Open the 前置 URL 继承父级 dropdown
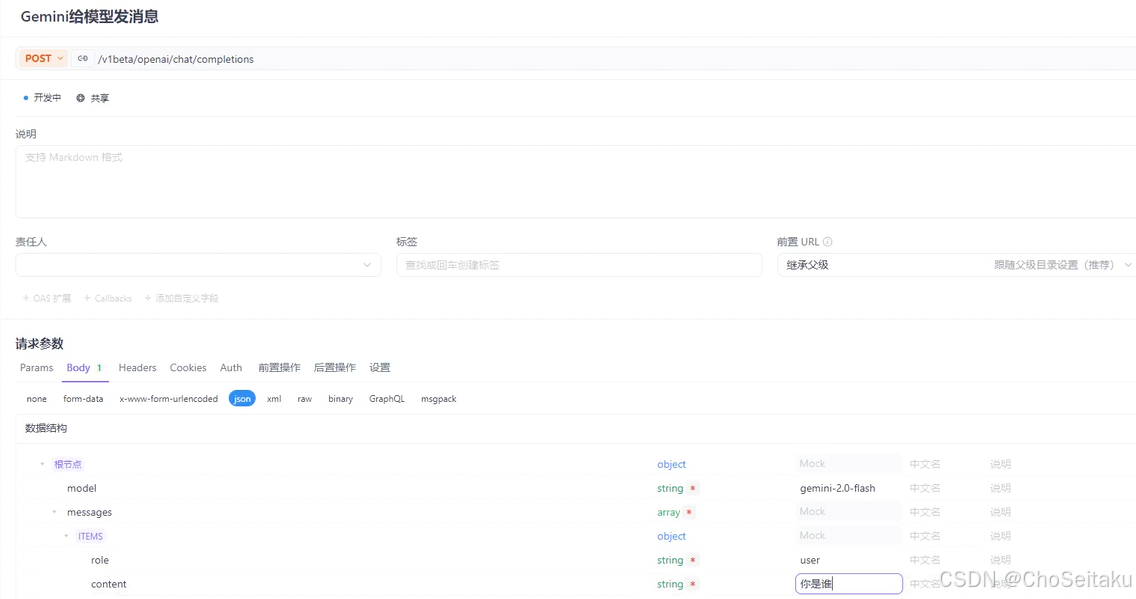 coord(956,265)
